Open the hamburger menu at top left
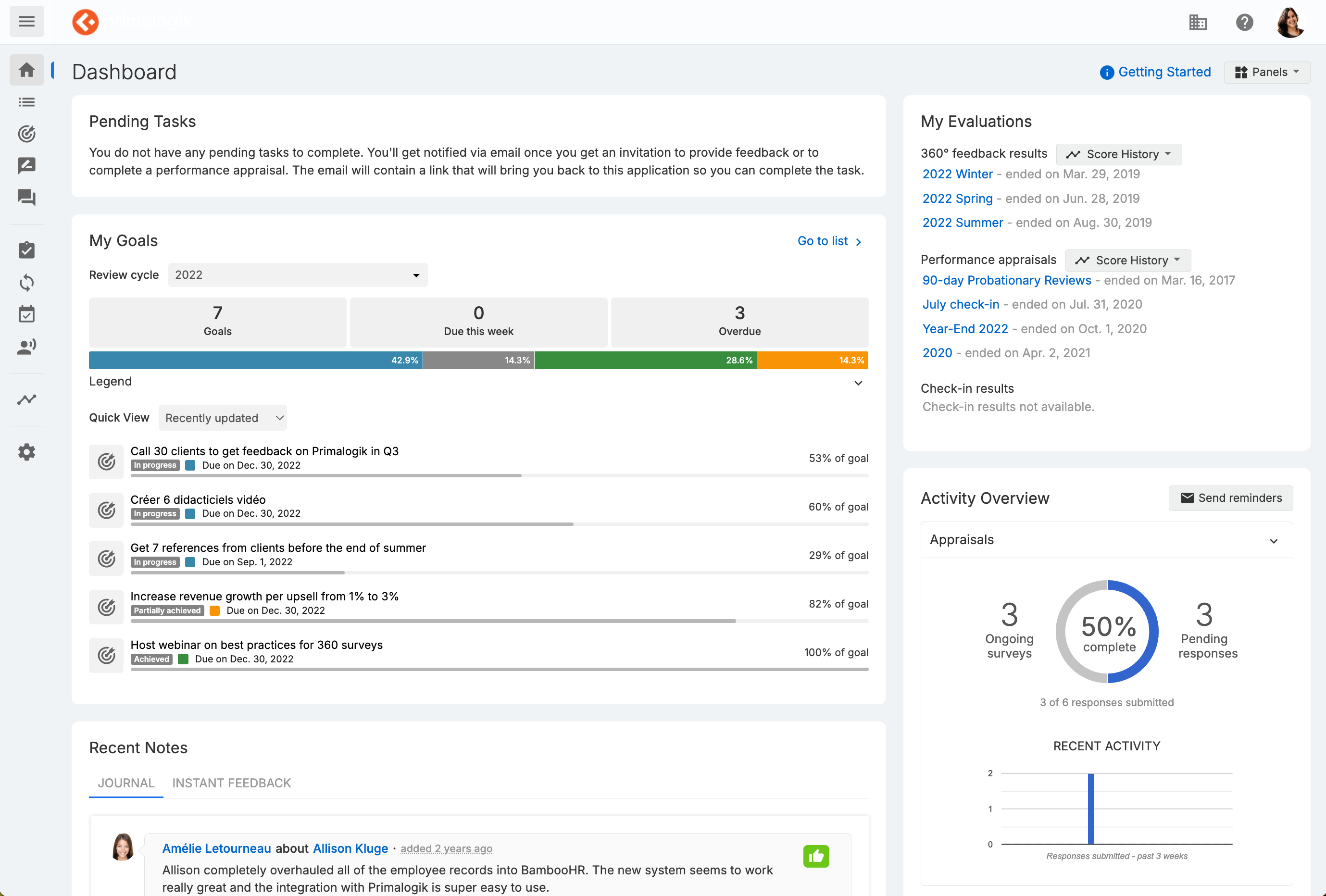 (27, 21)
